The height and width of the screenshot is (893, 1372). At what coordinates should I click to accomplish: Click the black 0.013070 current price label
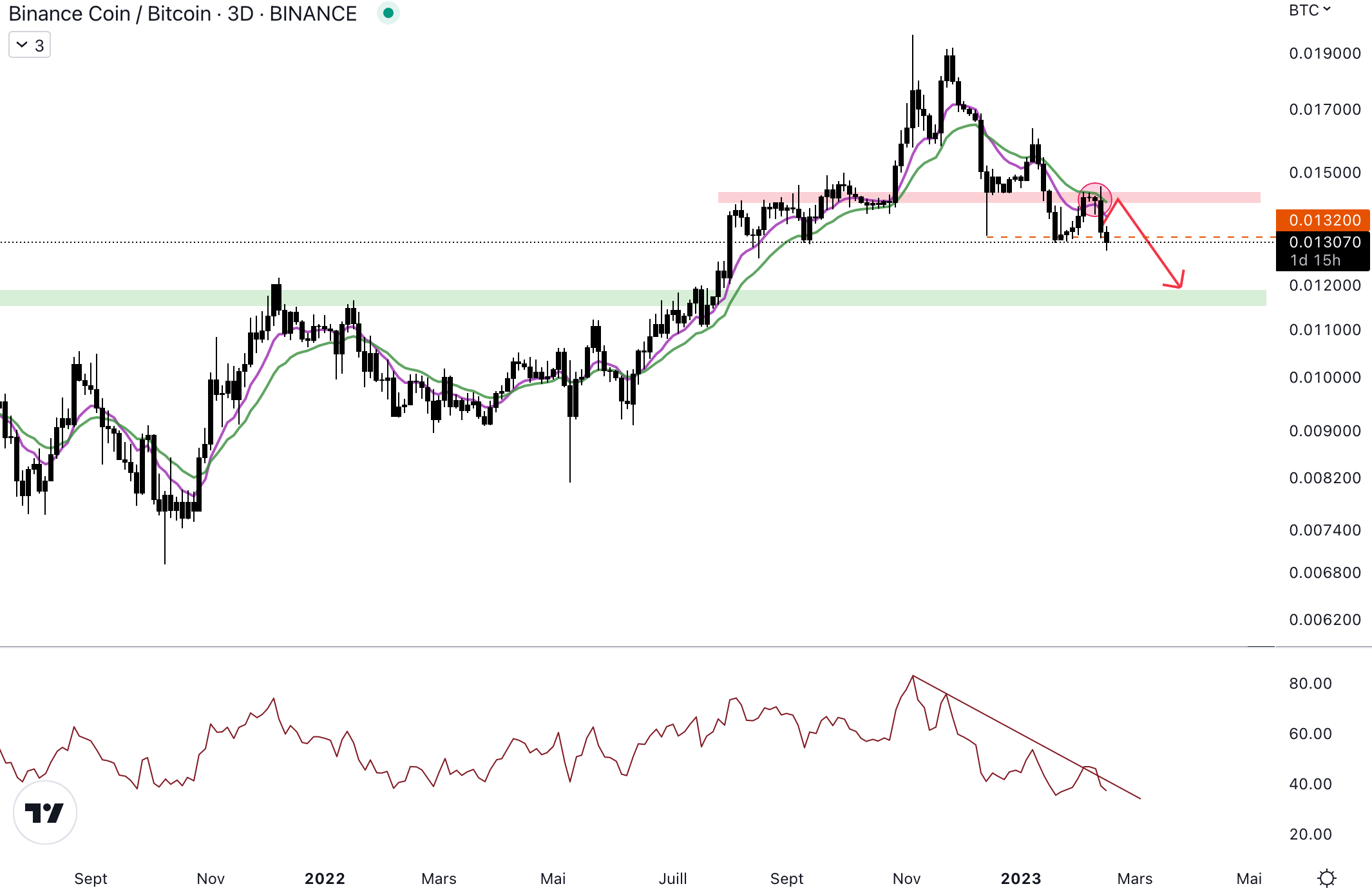(x=1323, y=242)
